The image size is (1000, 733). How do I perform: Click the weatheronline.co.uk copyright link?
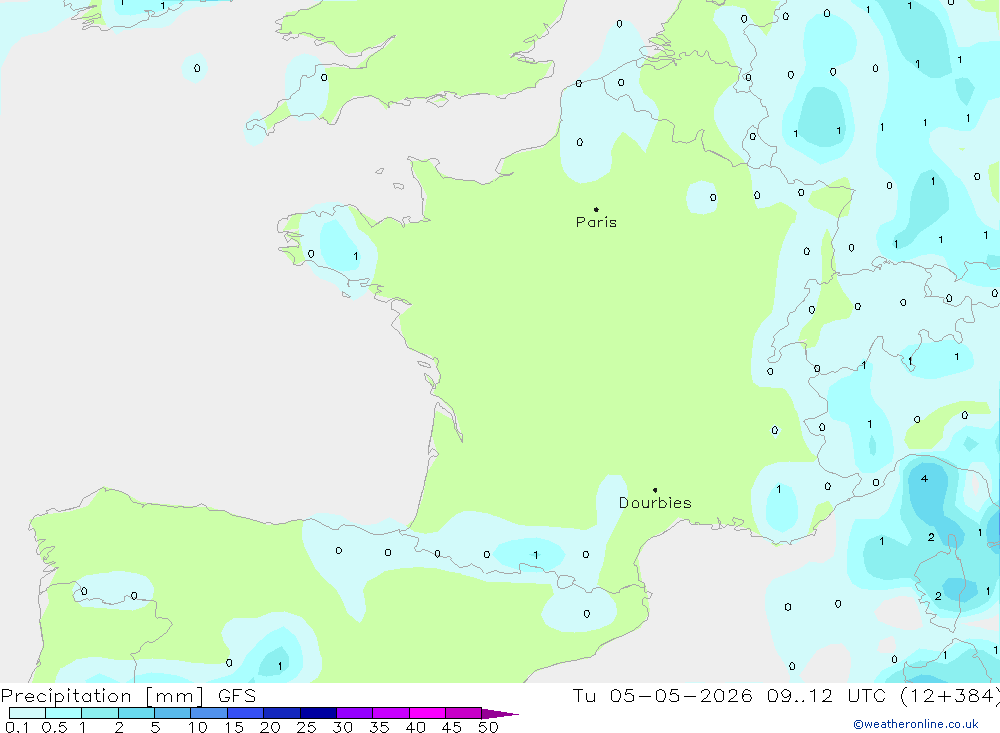pyautogui.click(x=916, y=724)
